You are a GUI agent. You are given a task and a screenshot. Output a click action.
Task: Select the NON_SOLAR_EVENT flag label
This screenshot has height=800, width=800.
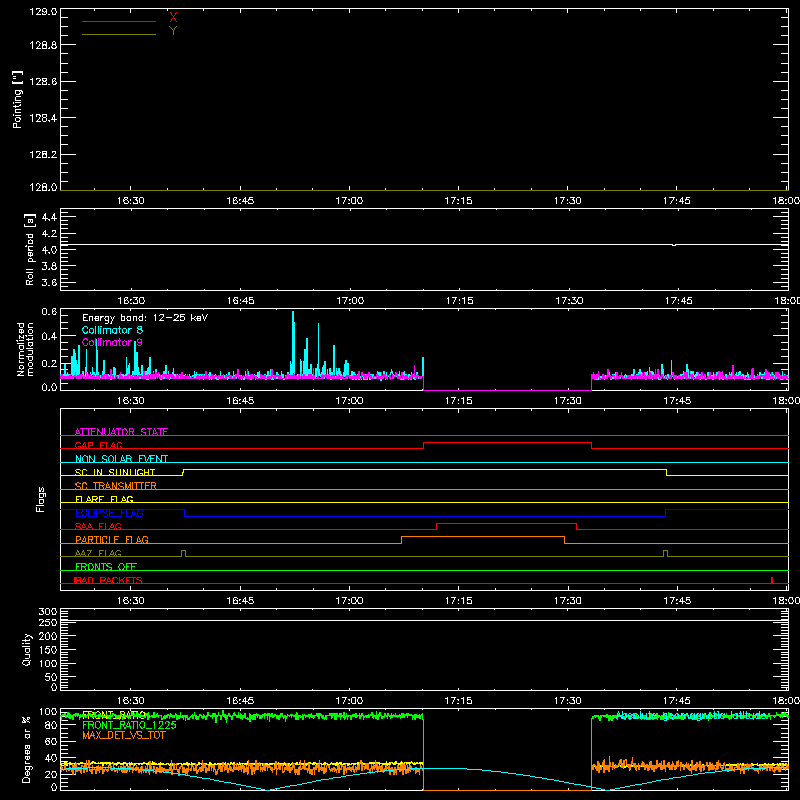tap(121, 459)
